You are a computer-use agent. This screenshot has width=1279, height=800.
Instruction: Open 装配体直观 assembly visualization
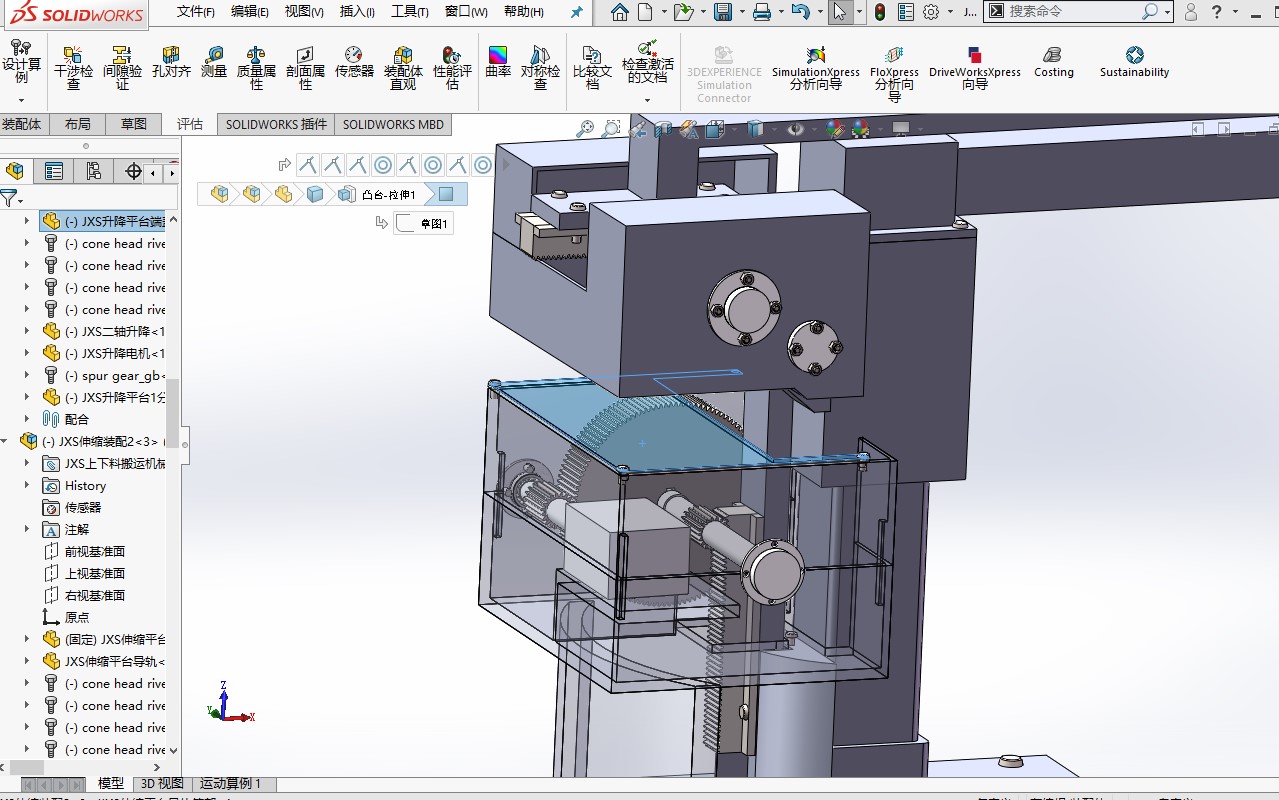coord(403,67)
